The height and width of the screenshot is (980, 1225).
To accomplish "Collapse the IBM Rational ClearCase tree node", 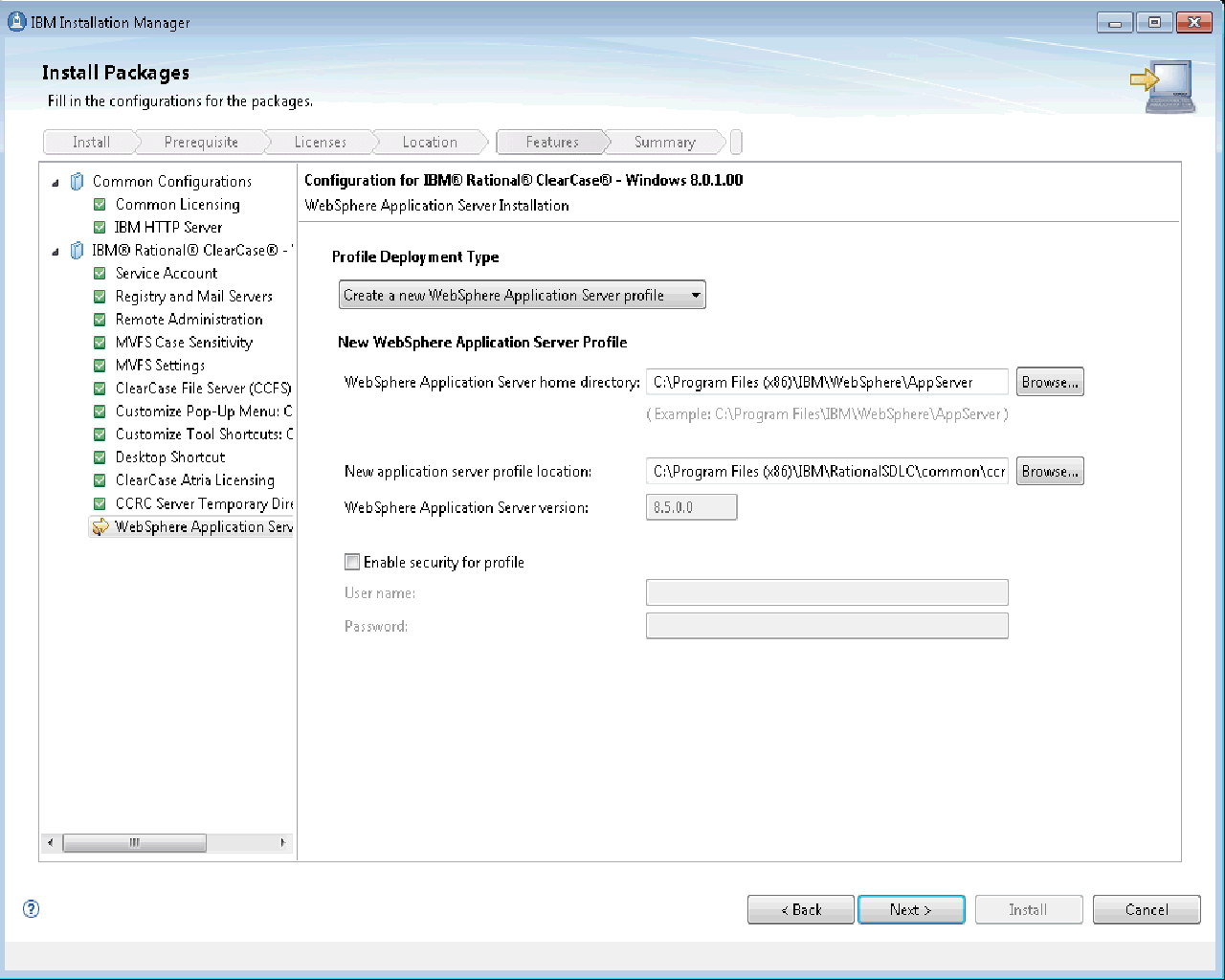I will click(x=55, y=251).
